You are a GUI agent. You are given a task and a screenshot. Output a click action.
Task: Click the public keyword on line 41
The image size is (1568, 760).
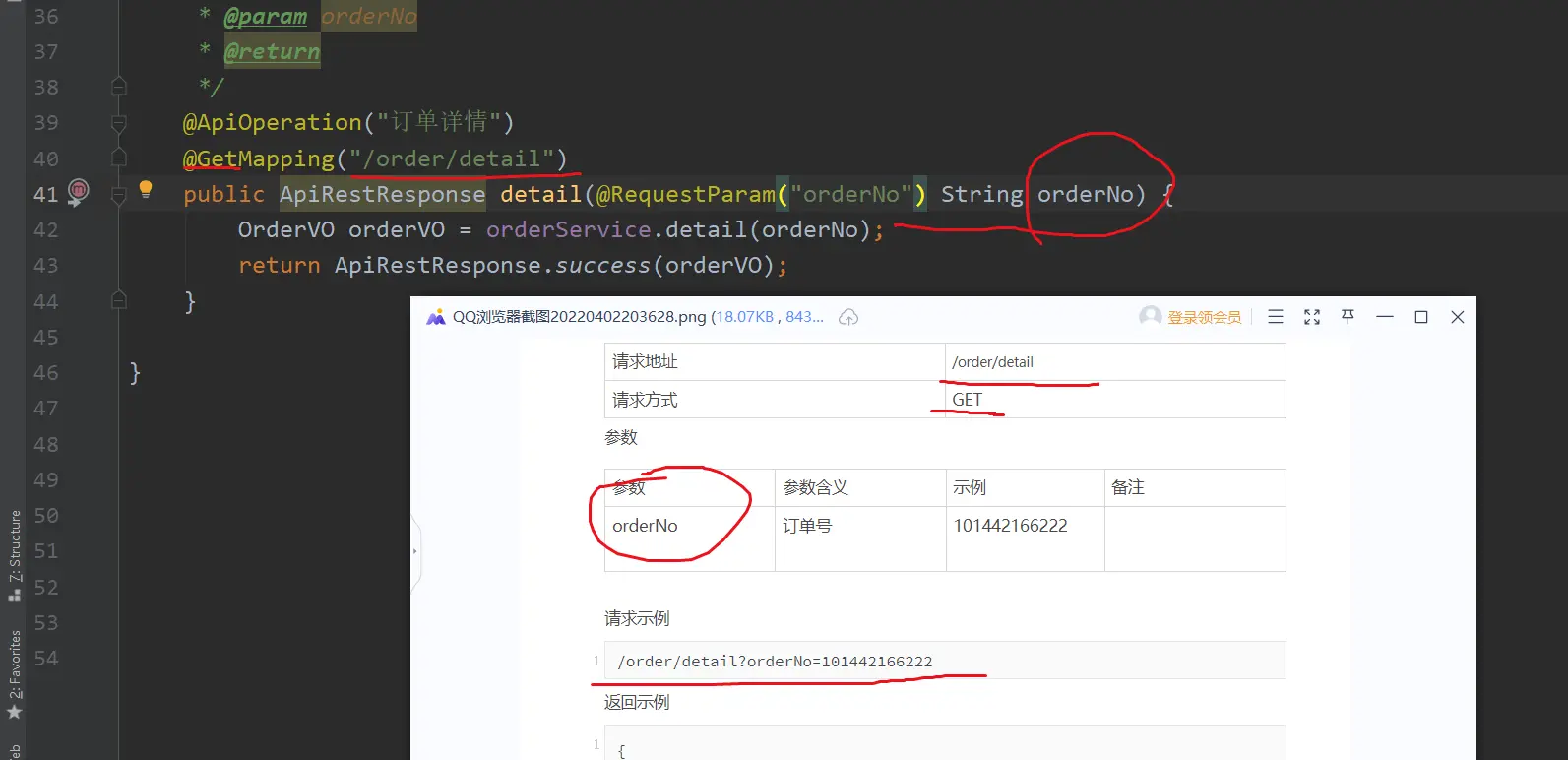coord(224,194)
